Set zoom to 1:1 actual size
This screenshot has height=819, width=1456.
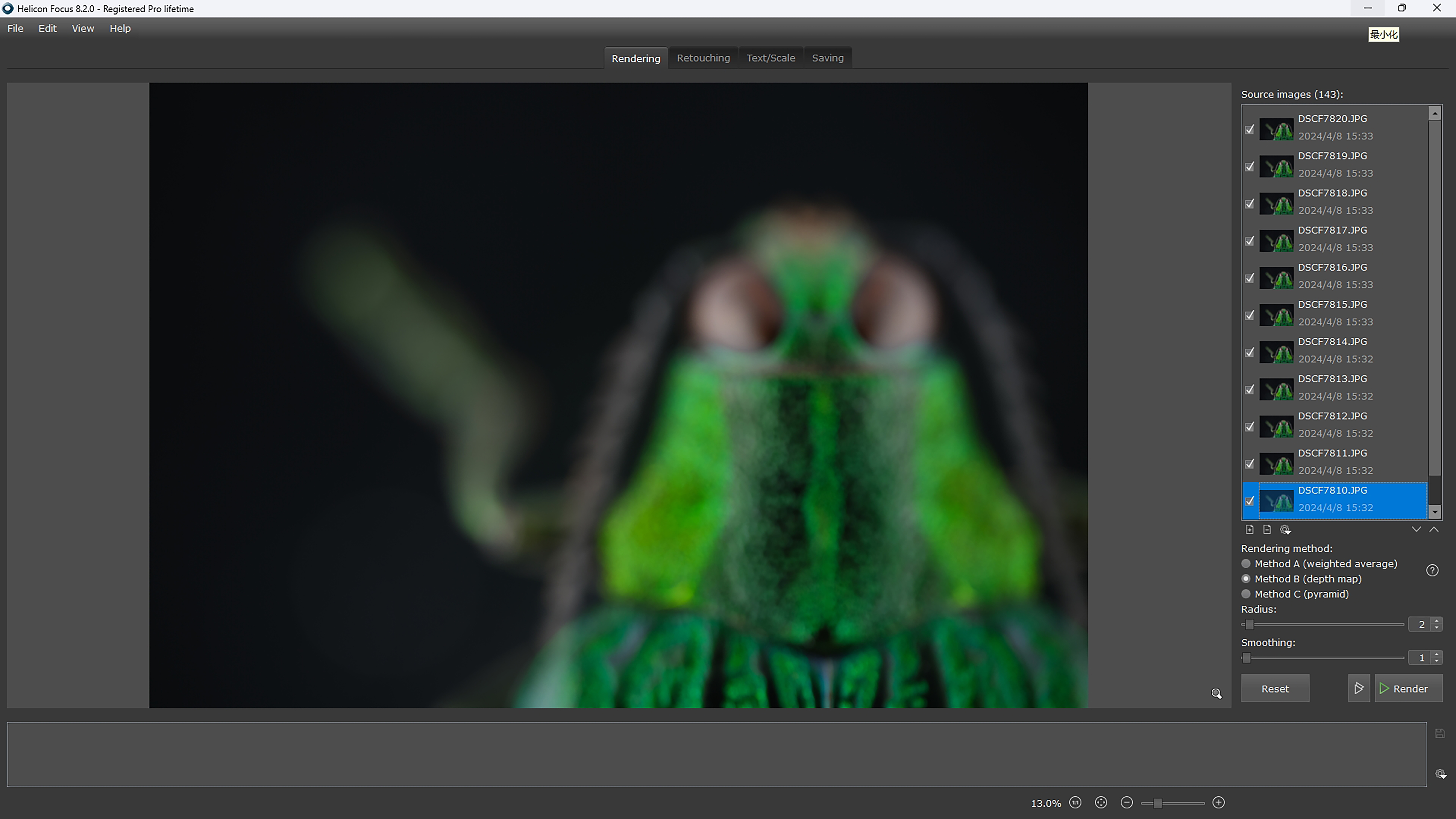pos(1075,803)
